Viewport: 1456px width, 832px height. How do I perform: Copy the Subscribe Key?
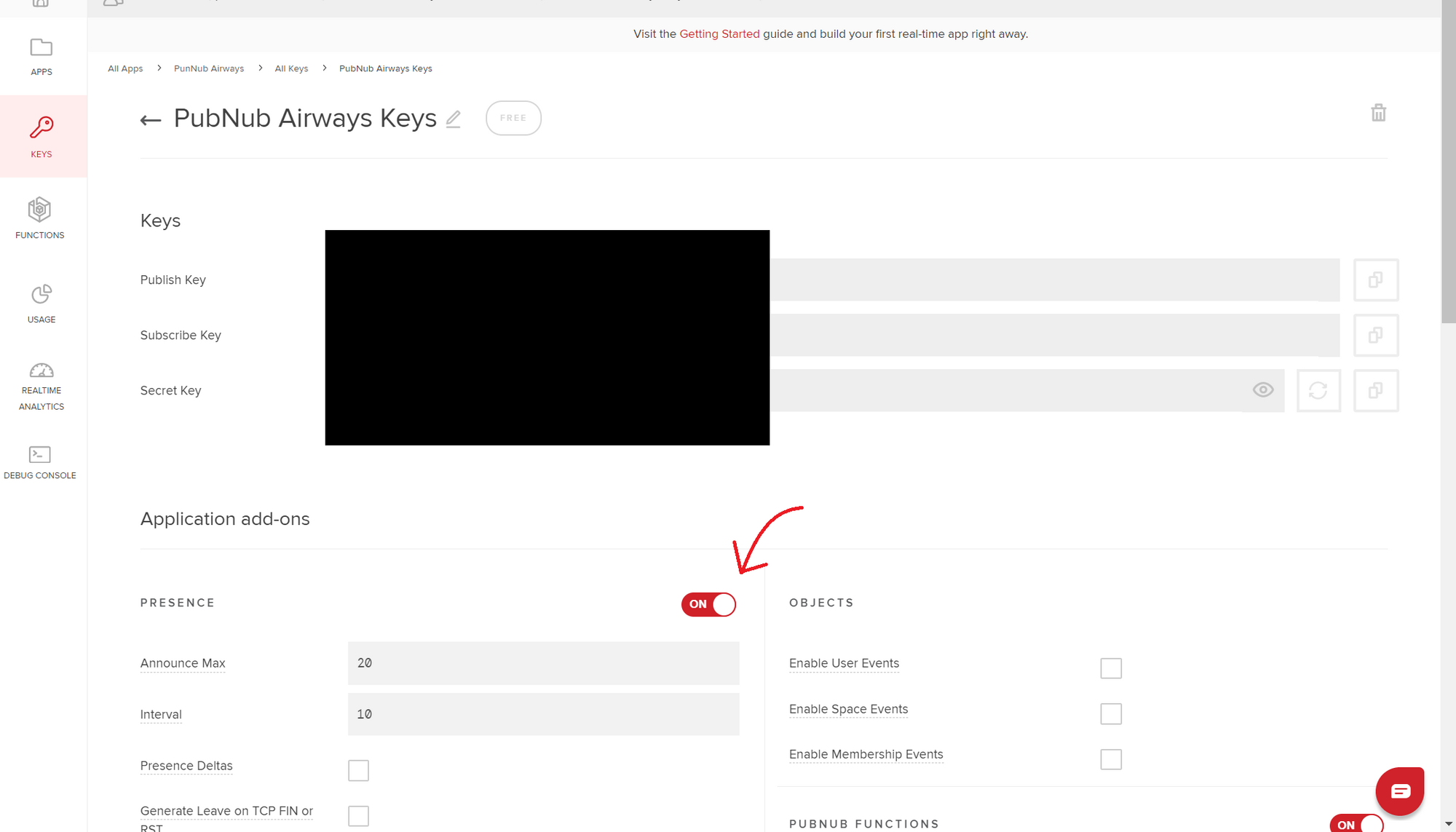(1375, 336)
